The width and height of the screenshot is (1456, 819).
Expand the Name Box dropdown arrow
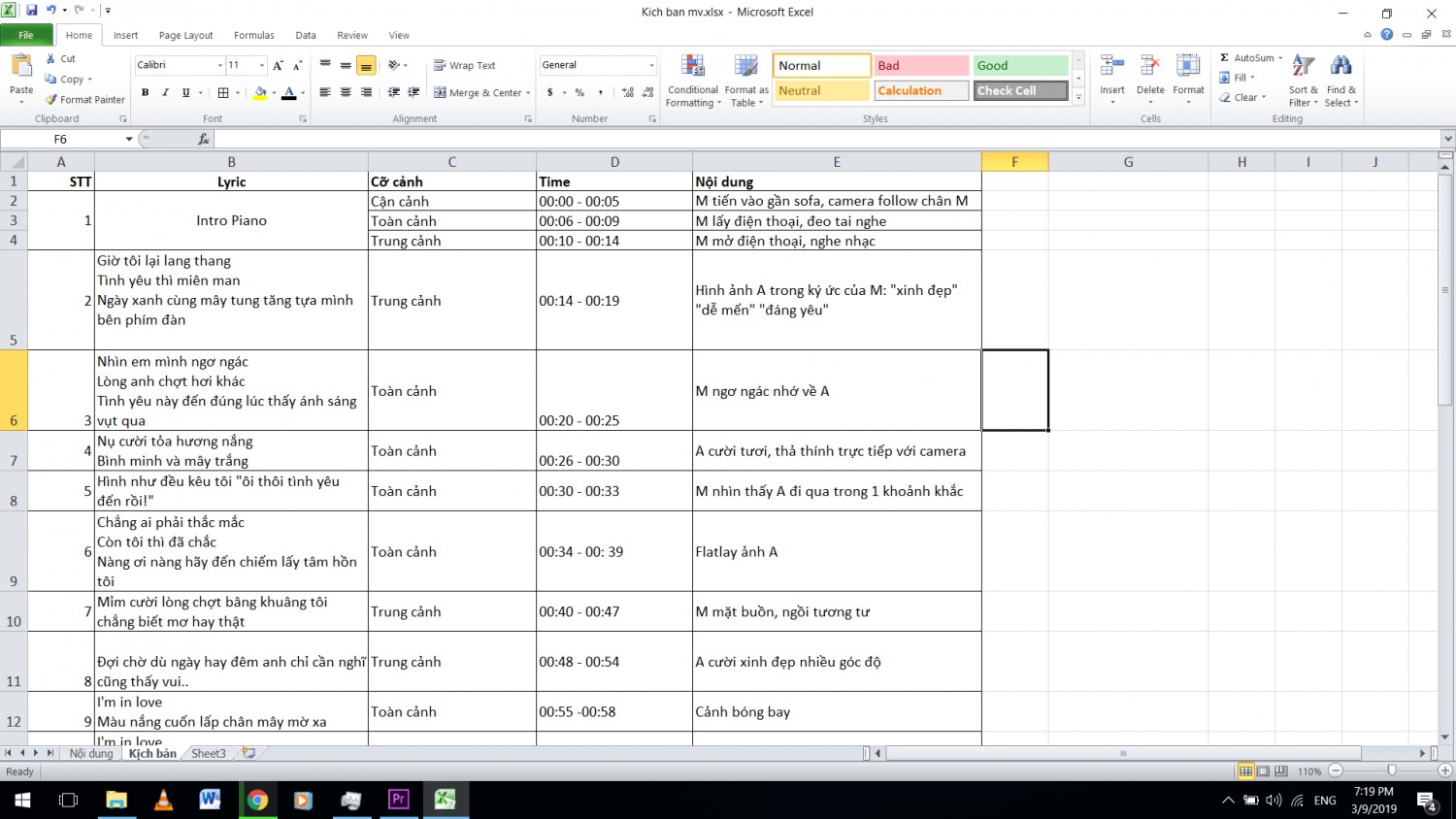(x=129, y=139)
